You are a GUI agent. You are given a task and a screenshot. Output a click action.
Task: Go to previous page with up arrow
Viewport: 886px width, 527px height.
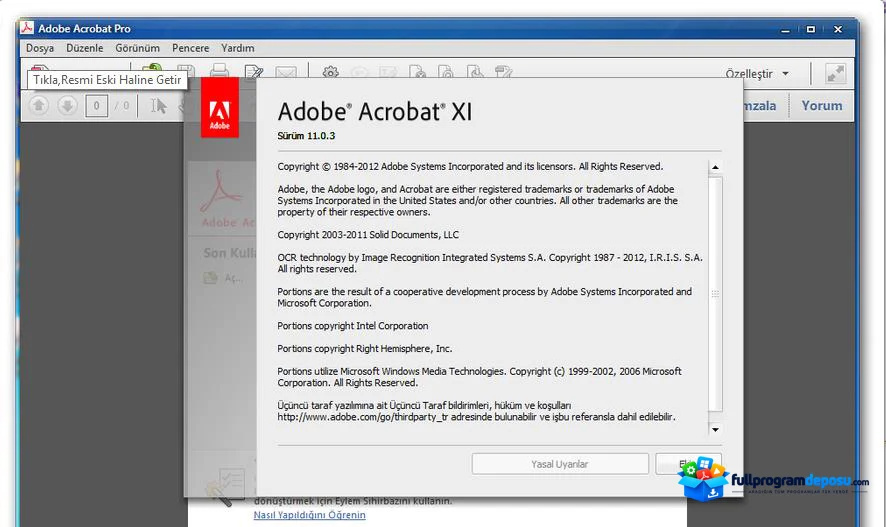[38, 106]
